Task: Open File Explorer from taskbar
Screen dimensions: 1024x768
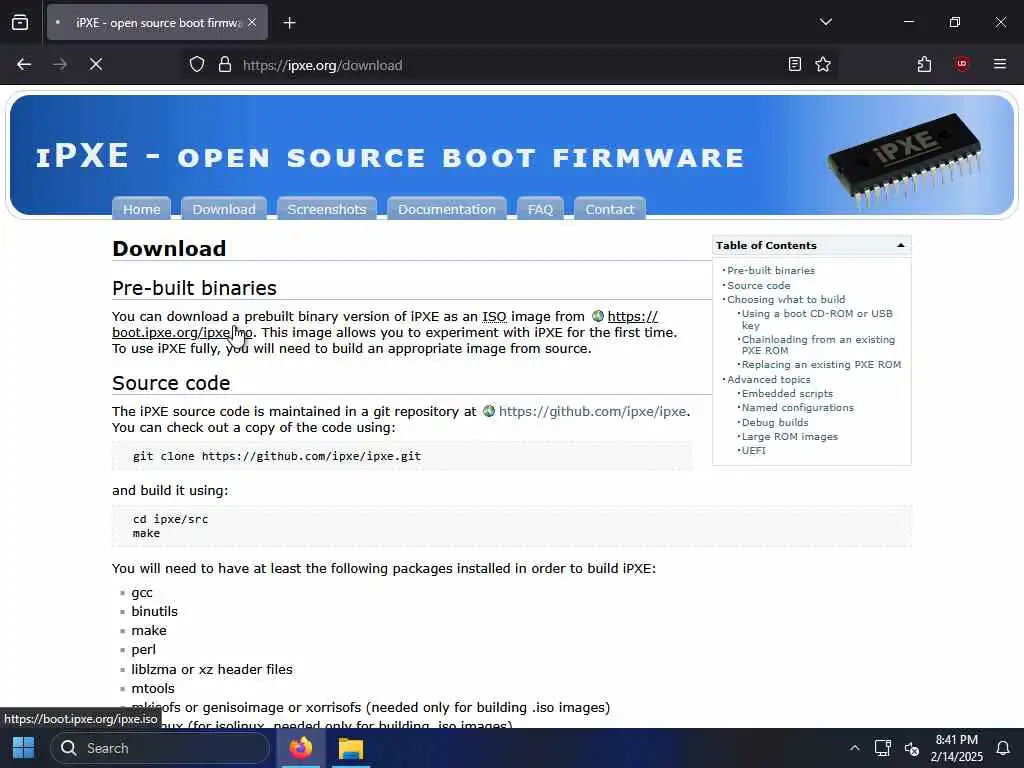Action: pyautogui.click(x=351, y=748)
